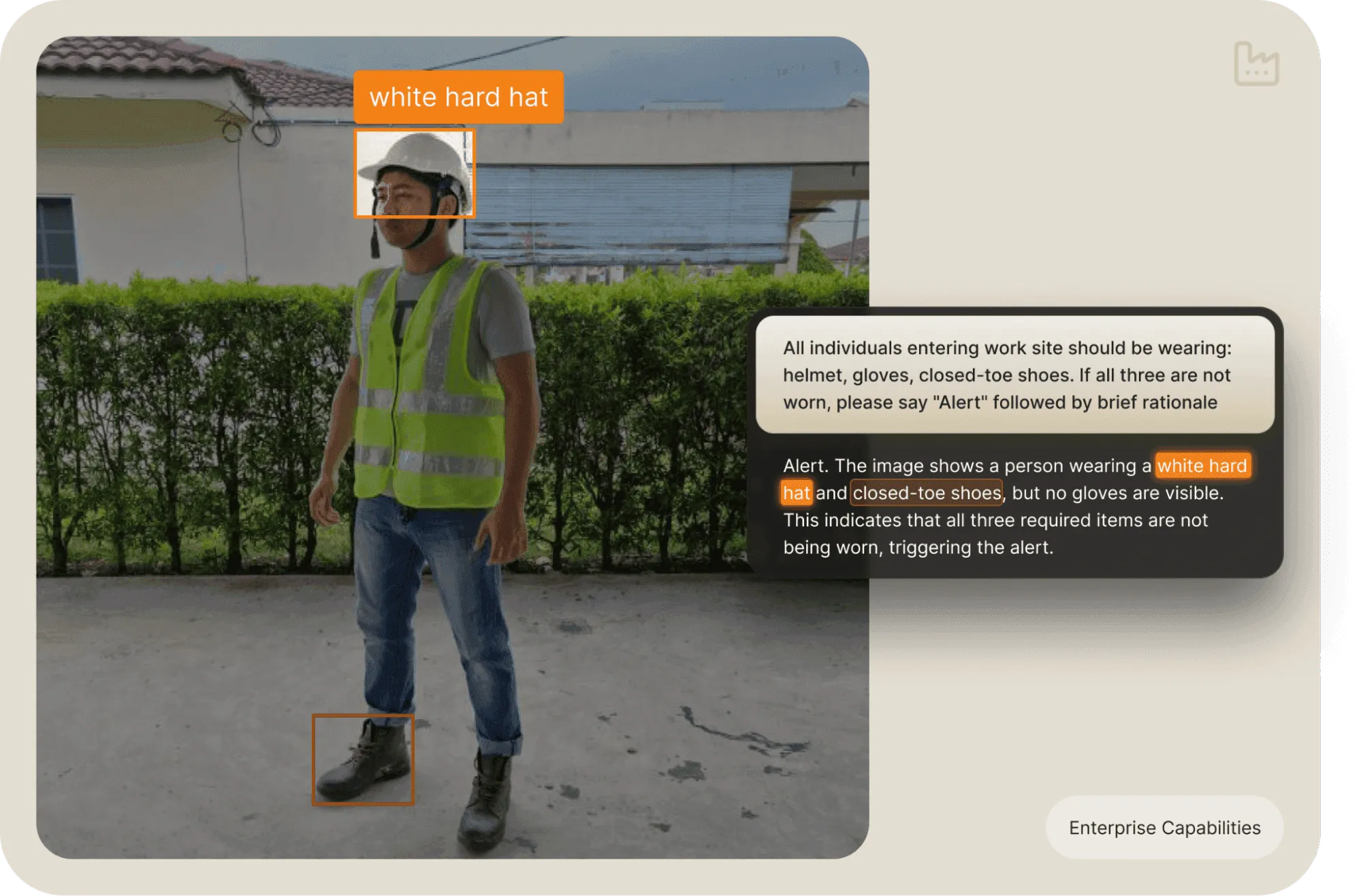The width and height of the screenshot is (1361, 896).
Task: Click the highlighted 'hat' word
Action: pyautogui.click(x=796, y=493)
